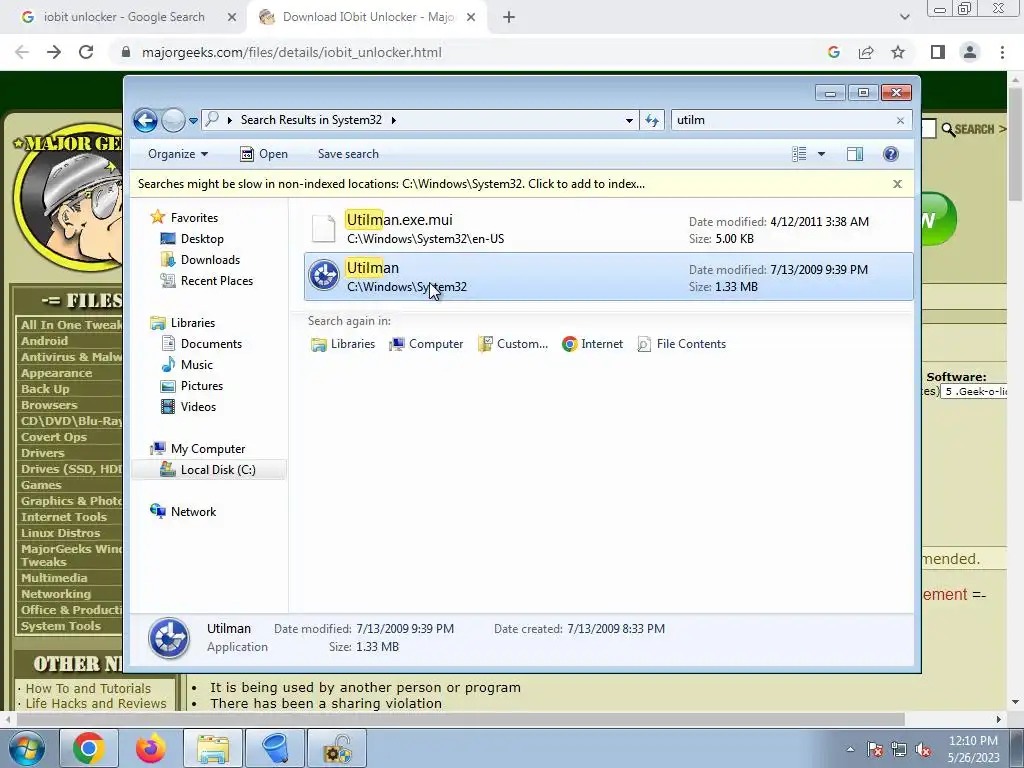Toggle Chrome side panel icon
Screen dimensions: 1024x768
[x=938, y=52]
